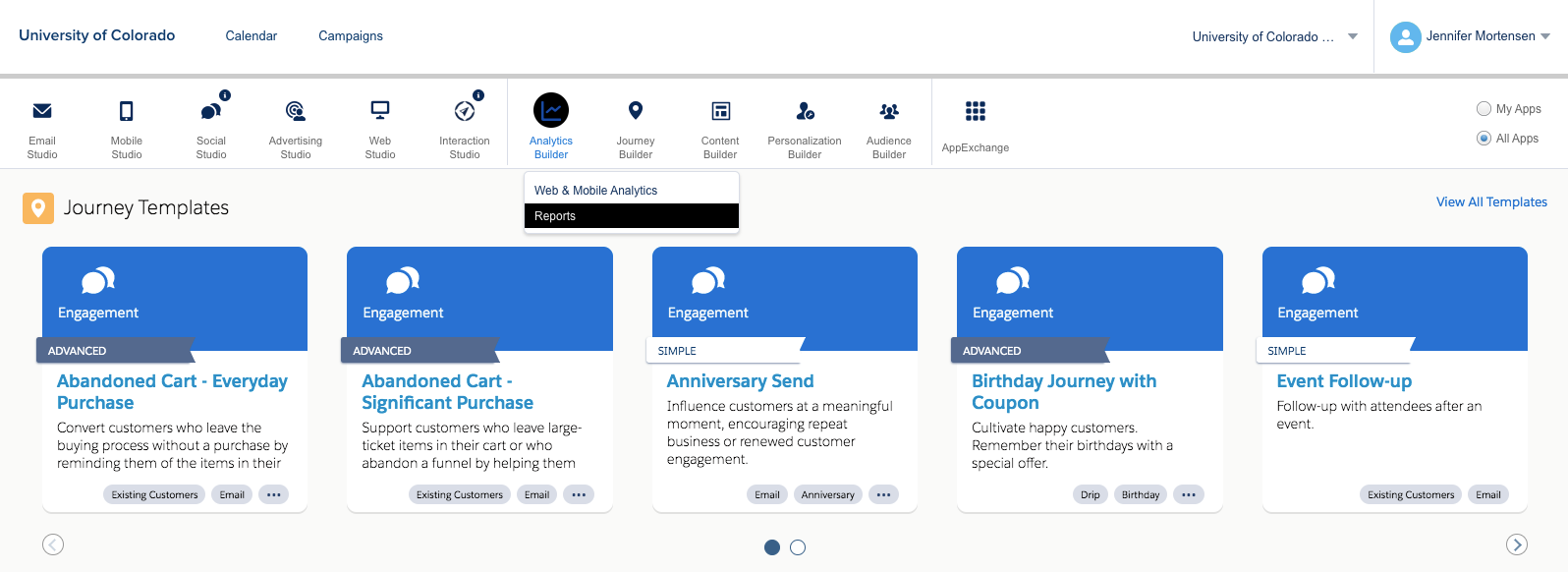Open Event Follow-up template

click(1344, 381)
